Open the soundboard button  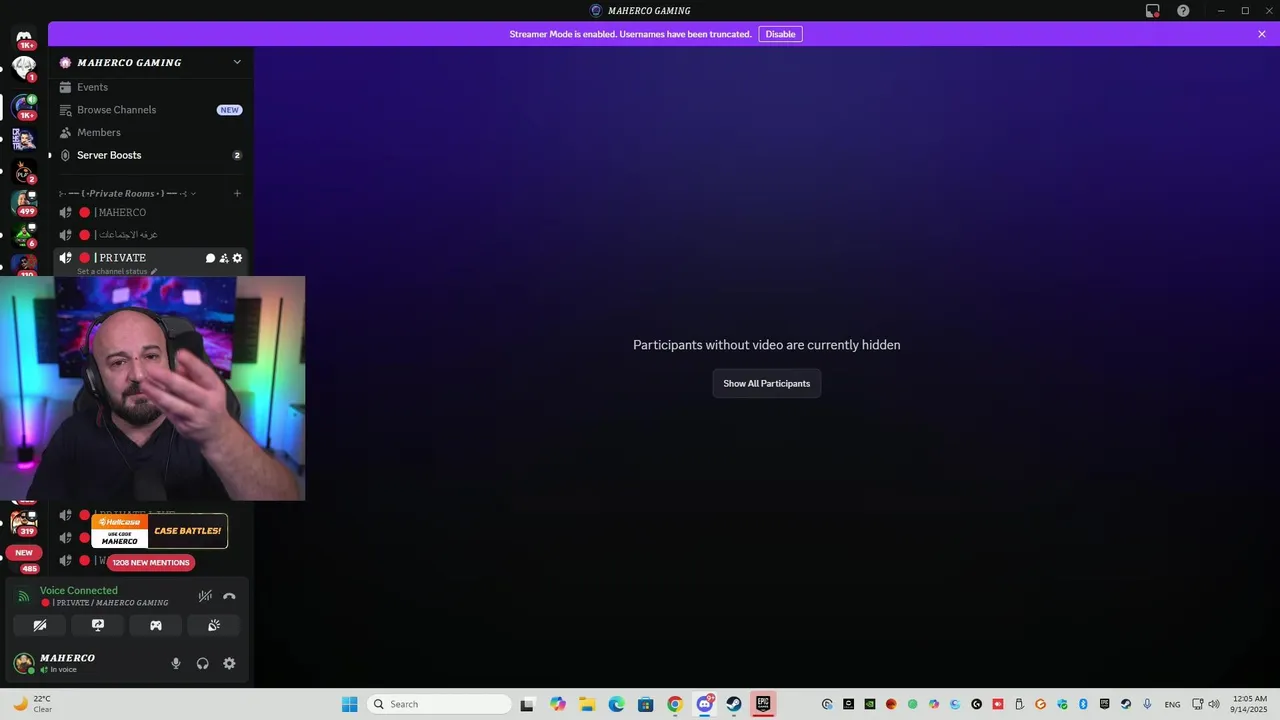[214, 625]
